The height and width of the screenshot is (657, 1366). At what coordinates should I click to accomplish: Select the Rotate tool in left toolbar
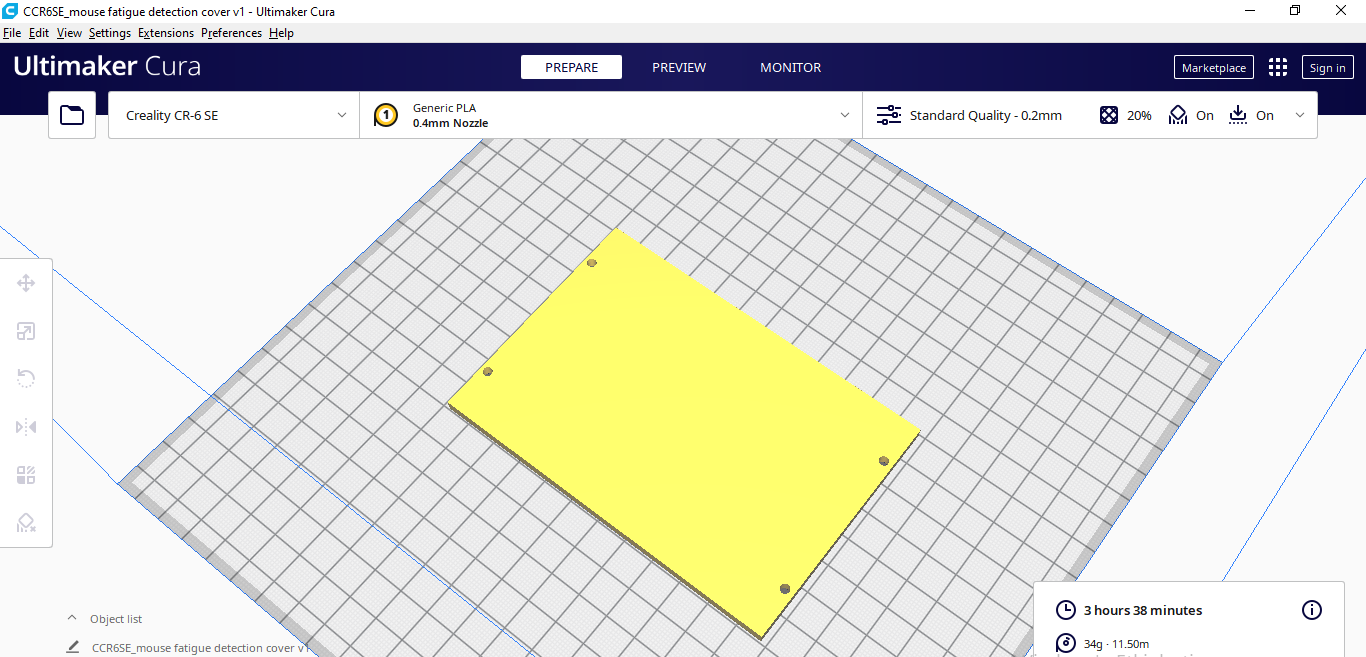[26, 379]
